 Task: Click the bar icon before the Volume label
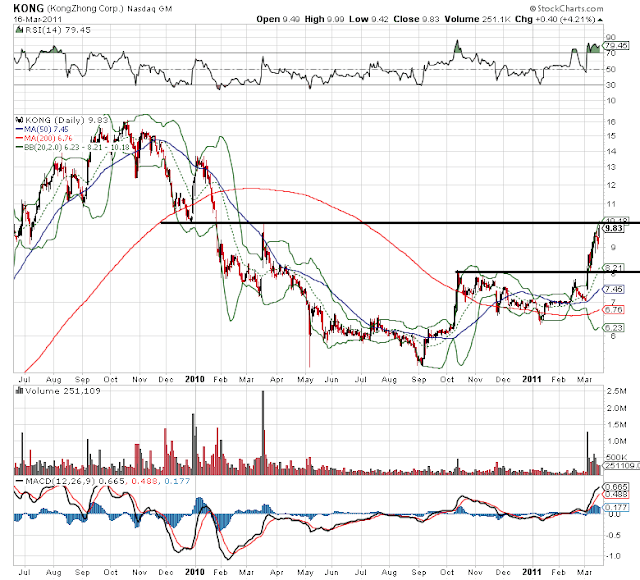[x=19, y=391]
